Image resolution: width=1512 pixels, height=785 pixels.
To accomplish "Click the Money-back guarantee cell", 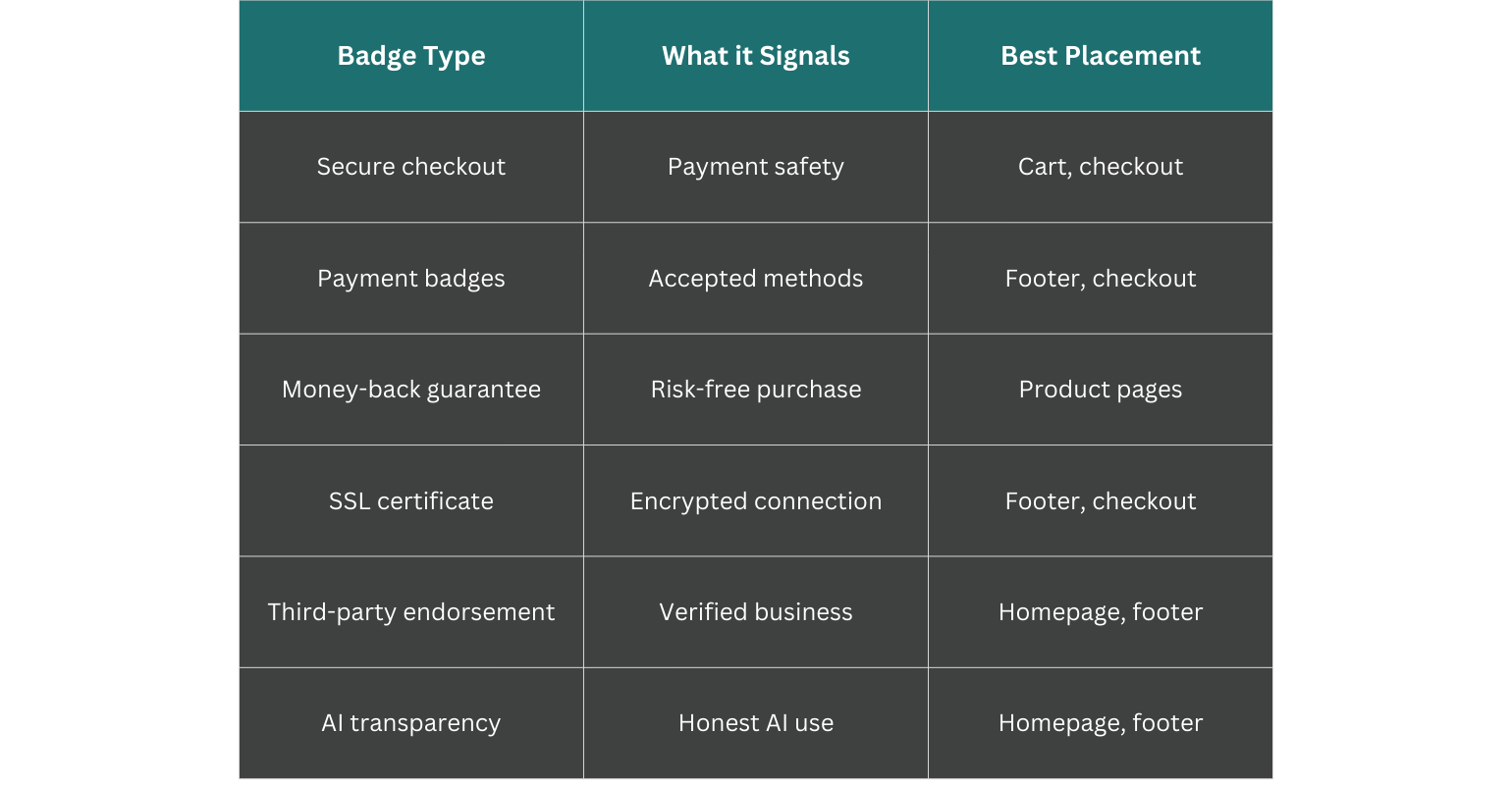I will coord(411,390).
